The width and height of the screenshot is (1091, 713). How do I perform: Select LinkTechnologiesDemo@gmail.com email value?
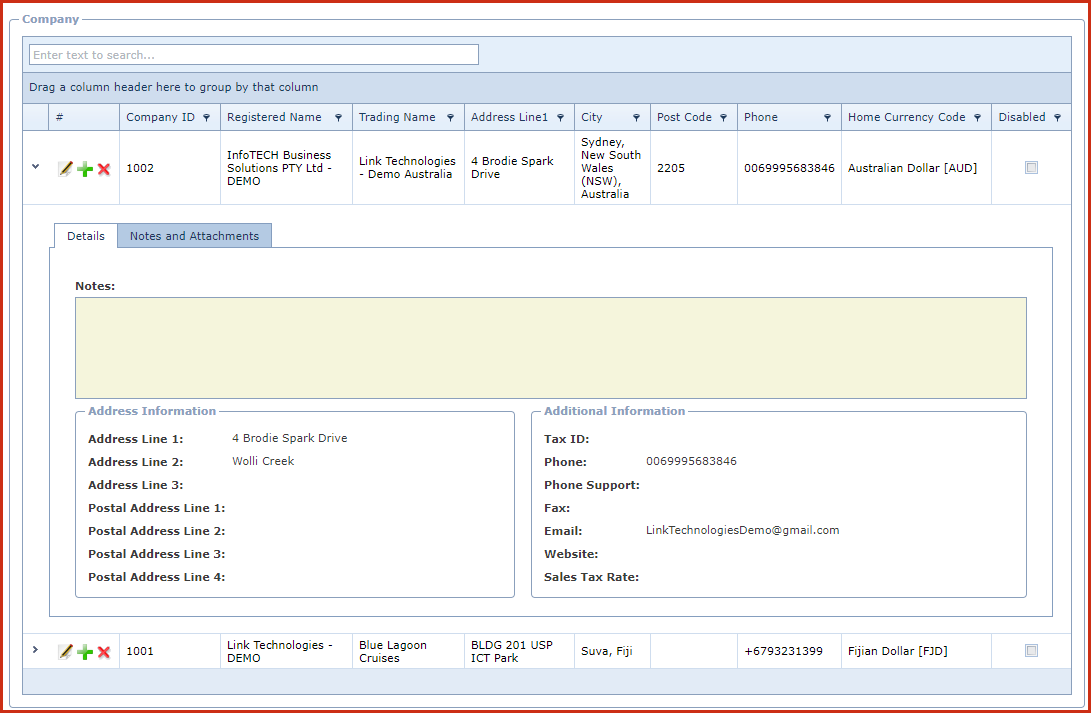pyautogui.click(x=742, y=530)
